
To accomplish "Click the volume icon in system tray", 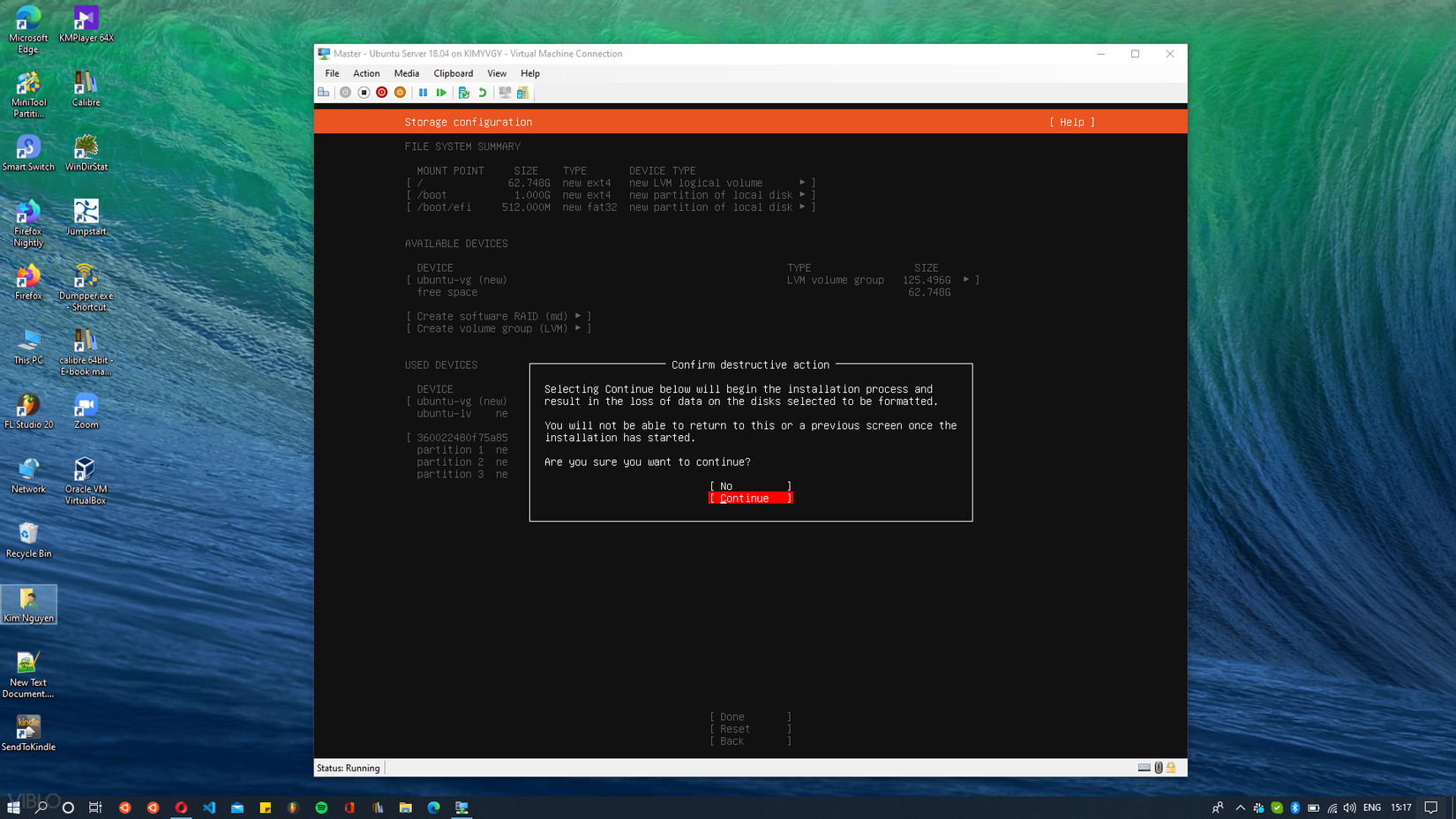I will (1349, 808).
